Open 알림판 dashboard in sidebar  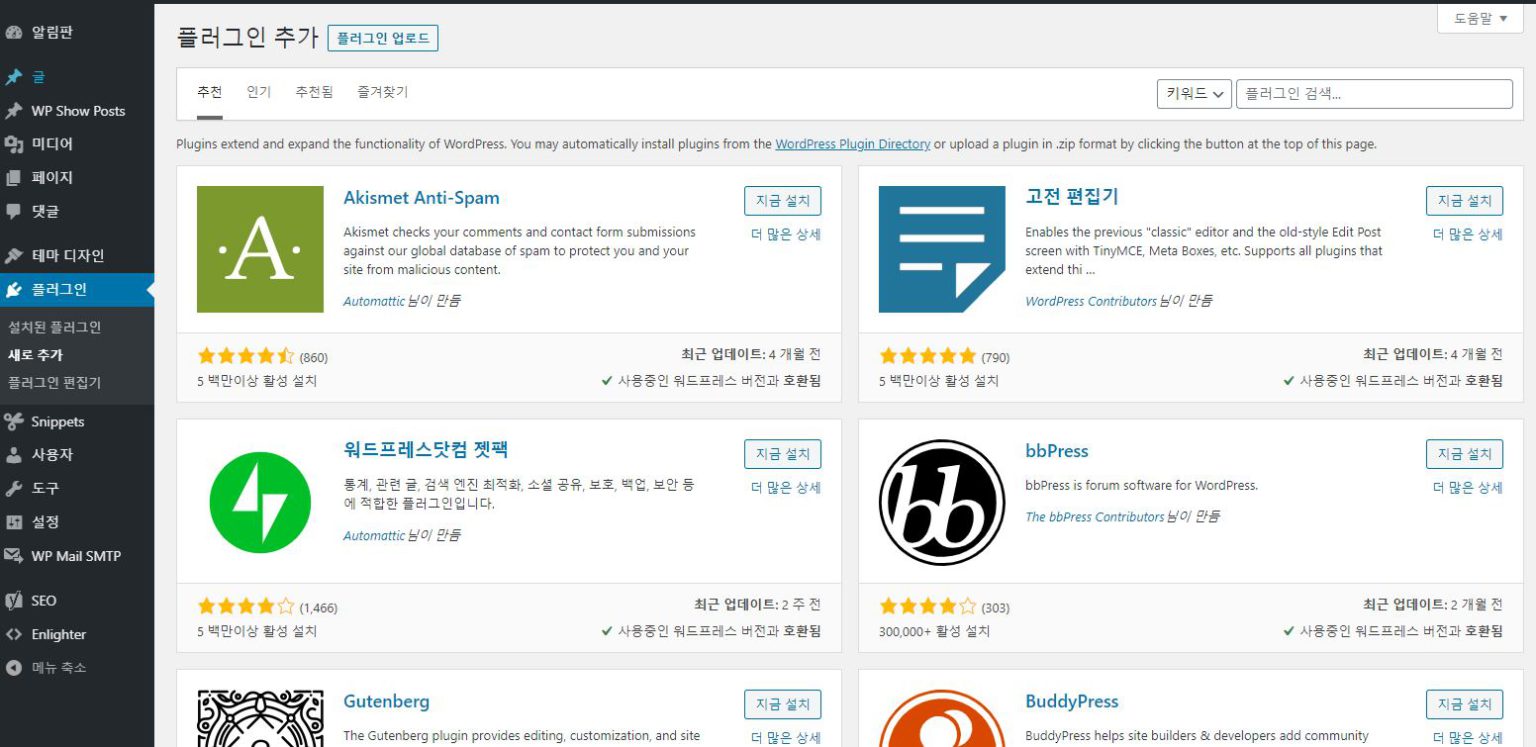[x=51, y=32]
